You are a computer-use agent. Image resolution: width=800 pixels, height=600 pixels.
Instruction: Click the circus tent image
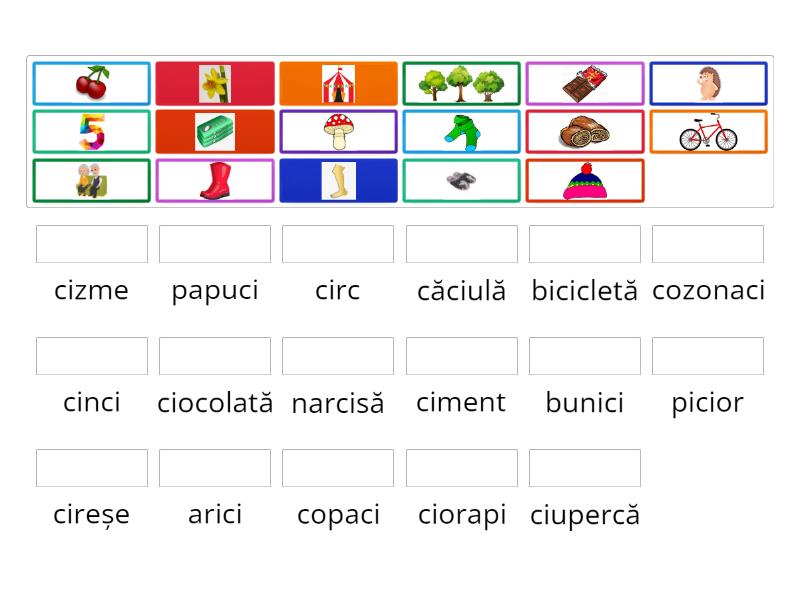(x=338, y=83)
